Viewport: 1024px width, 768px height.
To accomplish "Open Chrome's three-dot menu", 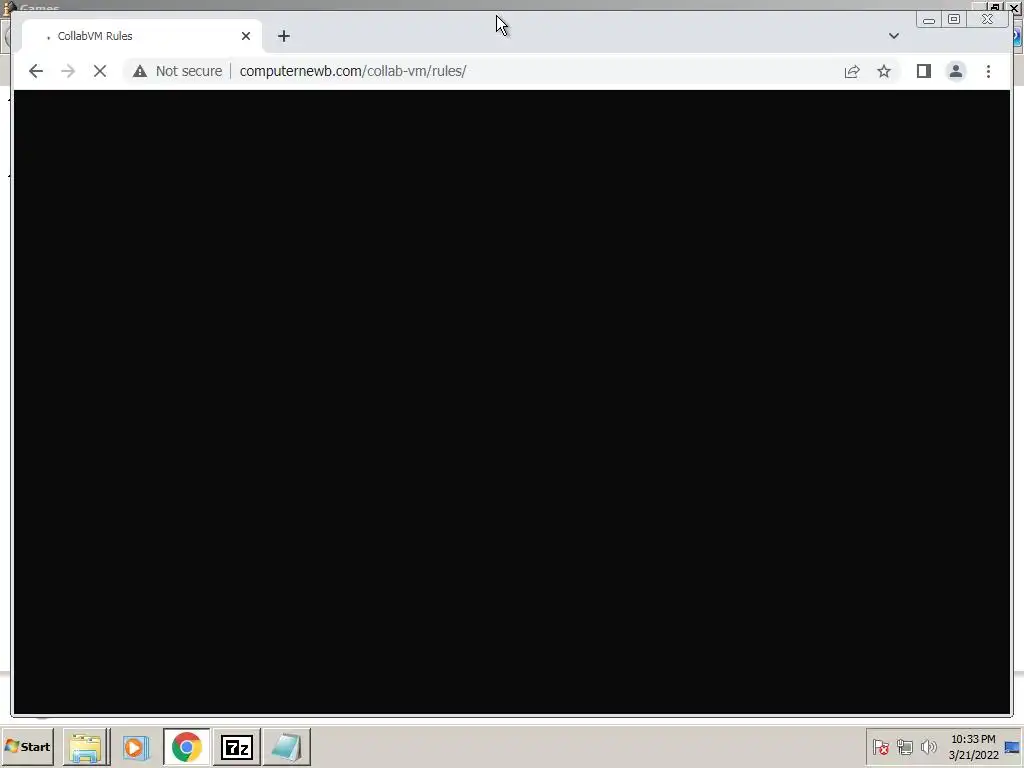I will coord(988,71).
